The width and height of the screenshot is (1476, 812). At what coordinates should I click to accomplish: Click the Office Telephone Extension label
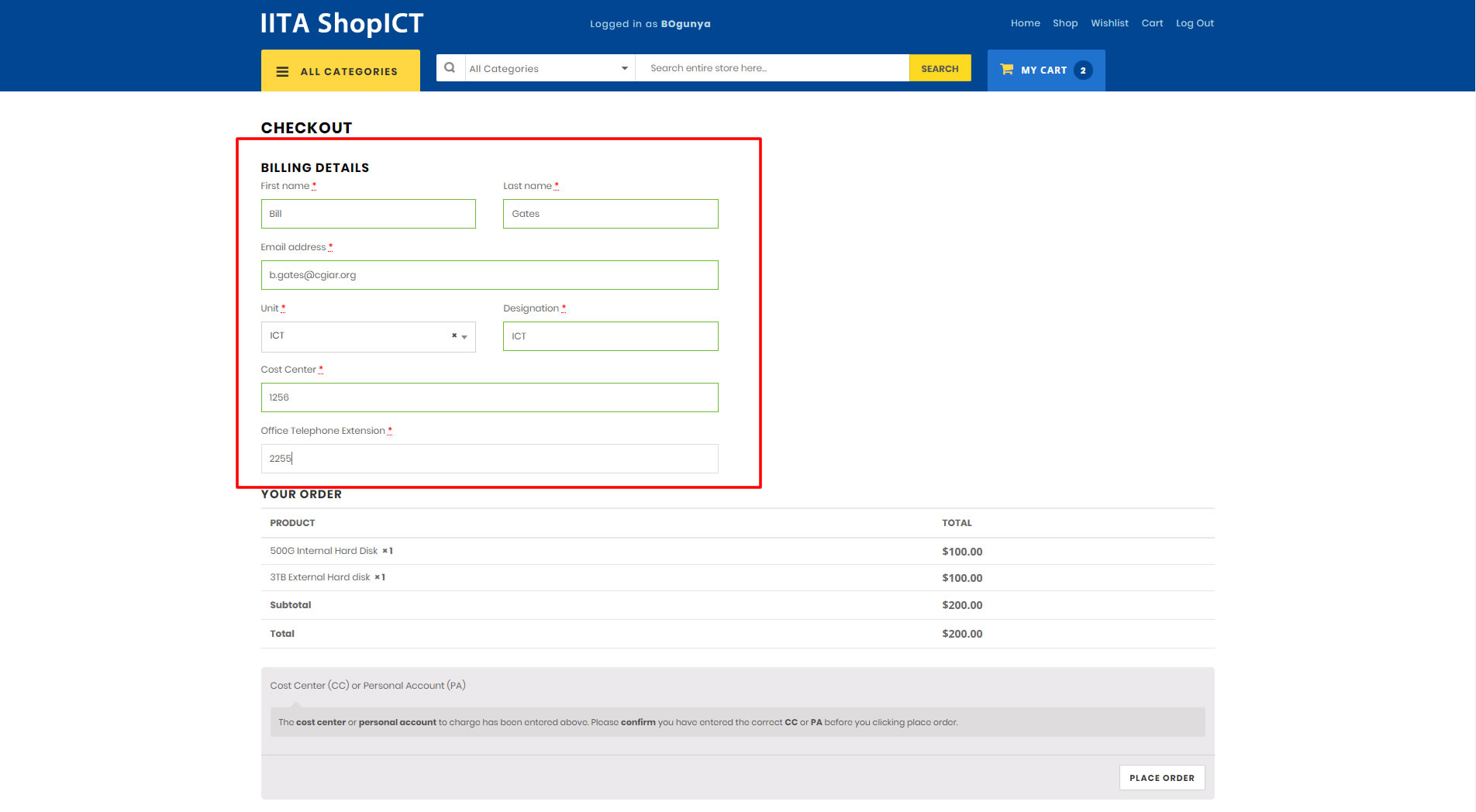[x=322, y=431]
